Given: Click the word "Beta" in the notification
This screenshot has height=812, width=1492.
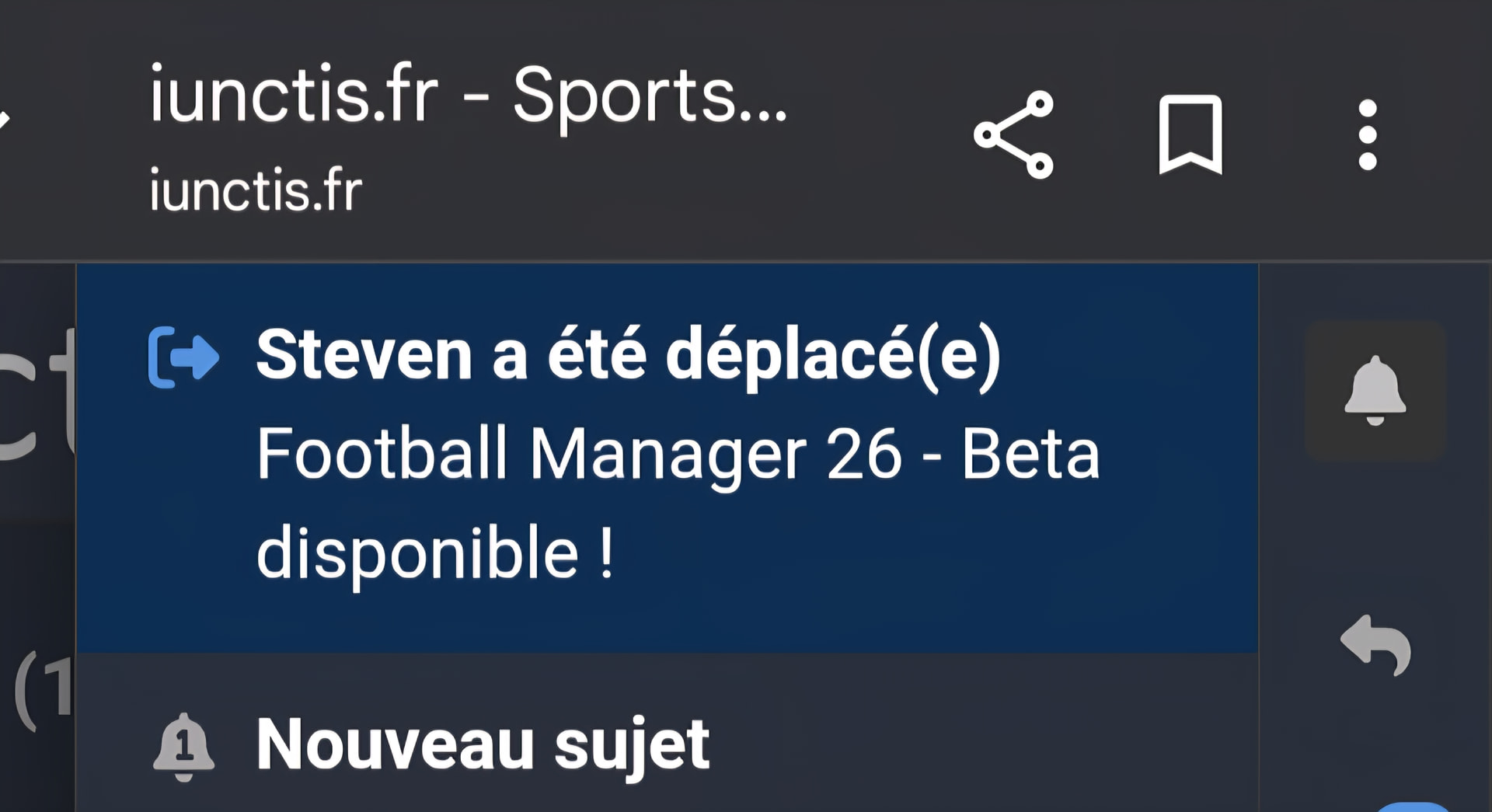Looking at the screenshot, I should [1030, 455].
